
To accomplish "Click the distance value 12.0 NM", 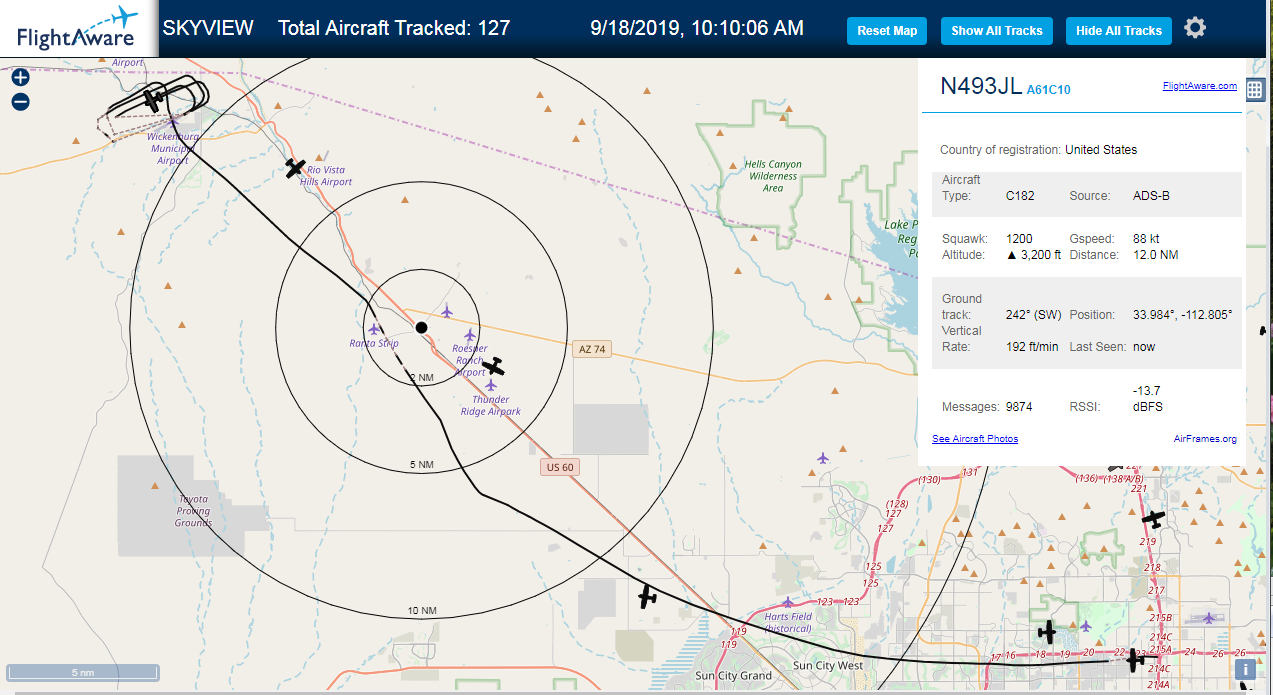I will [x=1157, y=255].
